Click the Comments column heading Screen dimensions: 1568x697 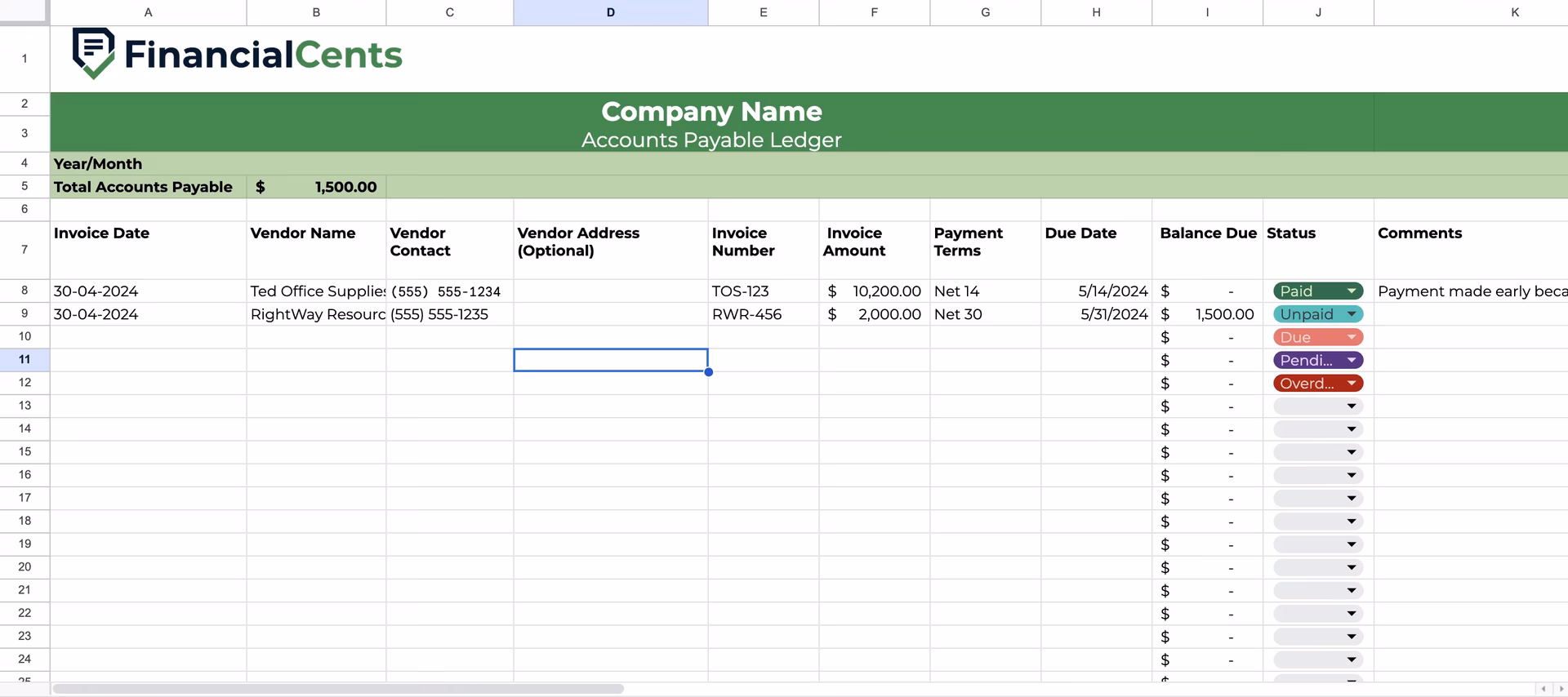click(x=1420, y=233)
